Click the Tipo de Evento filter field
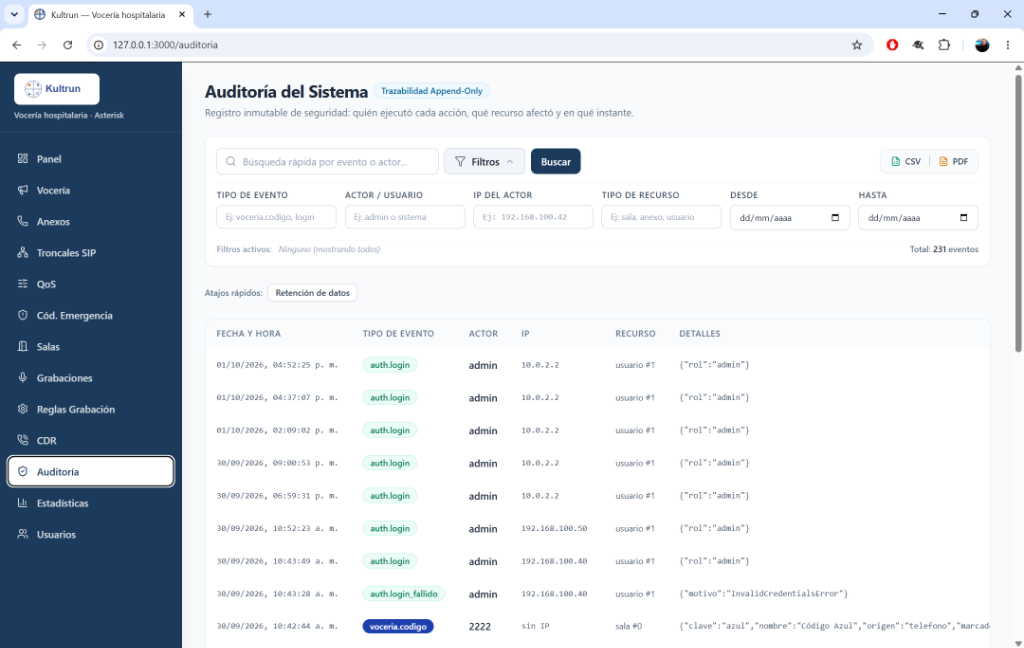Screen dimensions: 1024x648 coord(276,217)
